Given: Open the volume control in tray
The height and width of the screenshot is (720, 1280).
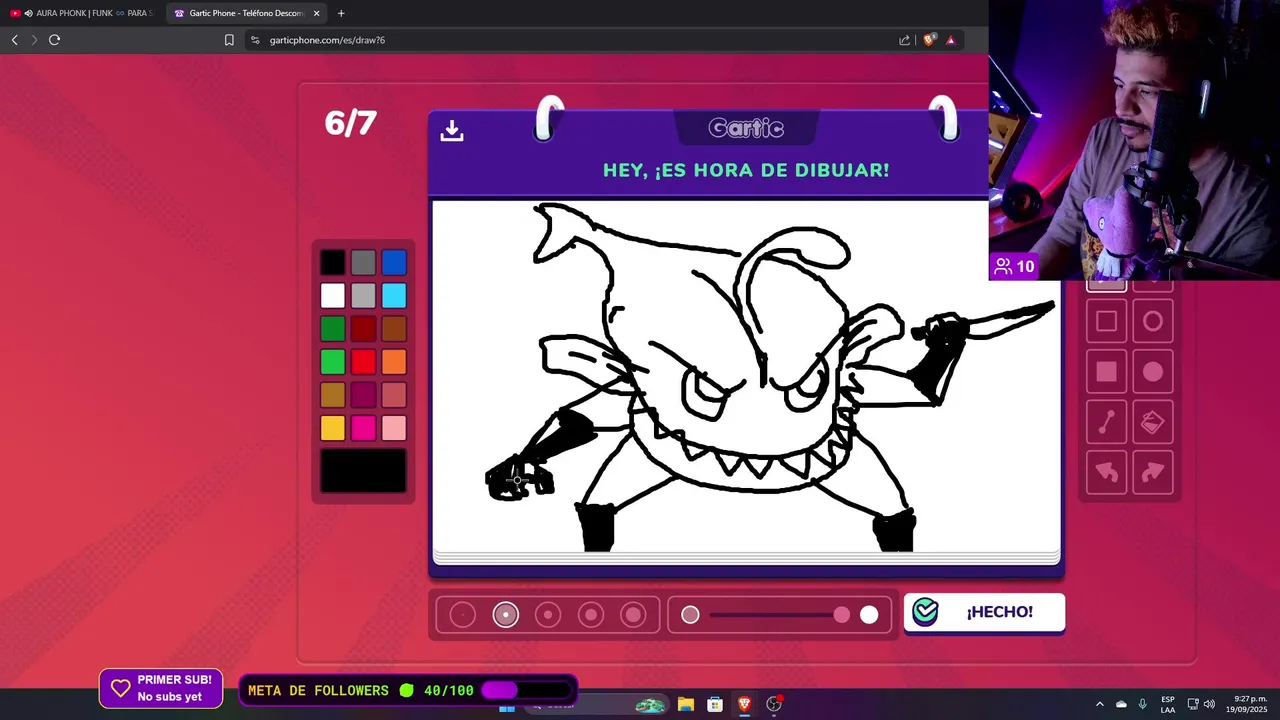Looking at the screenshot, I should click(x=1209, y=705).
